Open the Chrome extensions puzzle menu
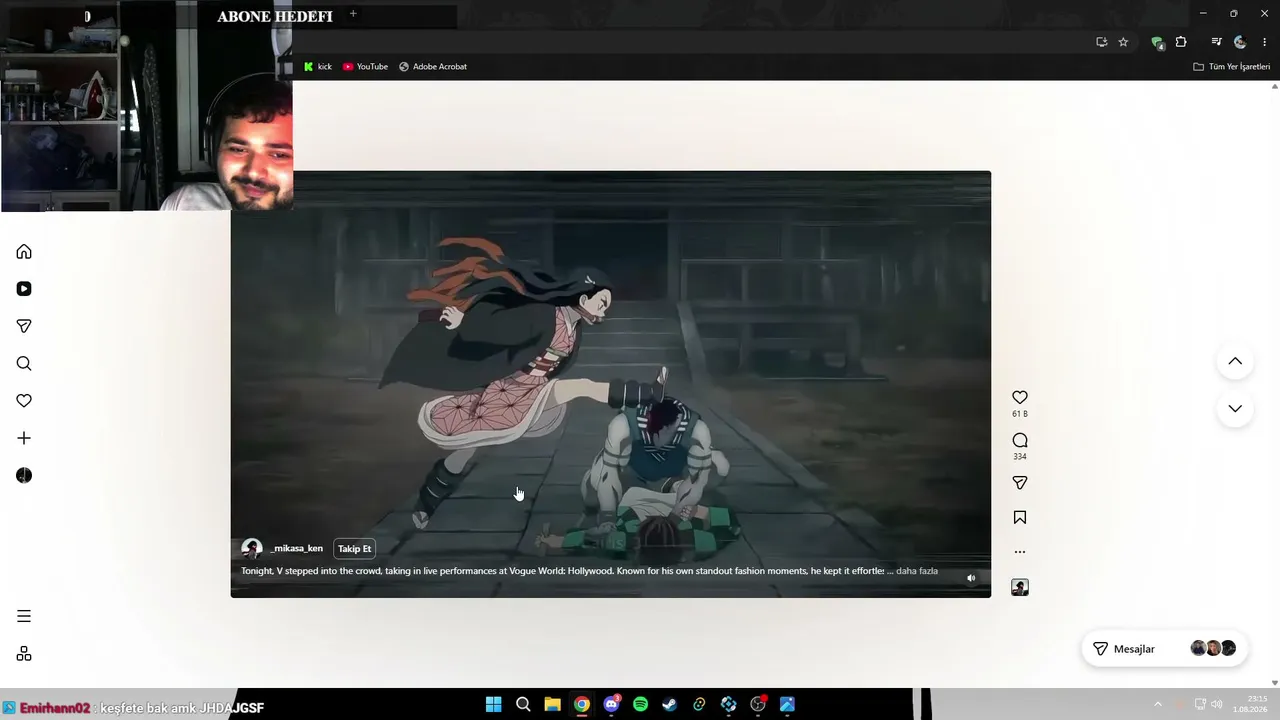Screen dimensions: 1280x720 tap(1181, 42)
